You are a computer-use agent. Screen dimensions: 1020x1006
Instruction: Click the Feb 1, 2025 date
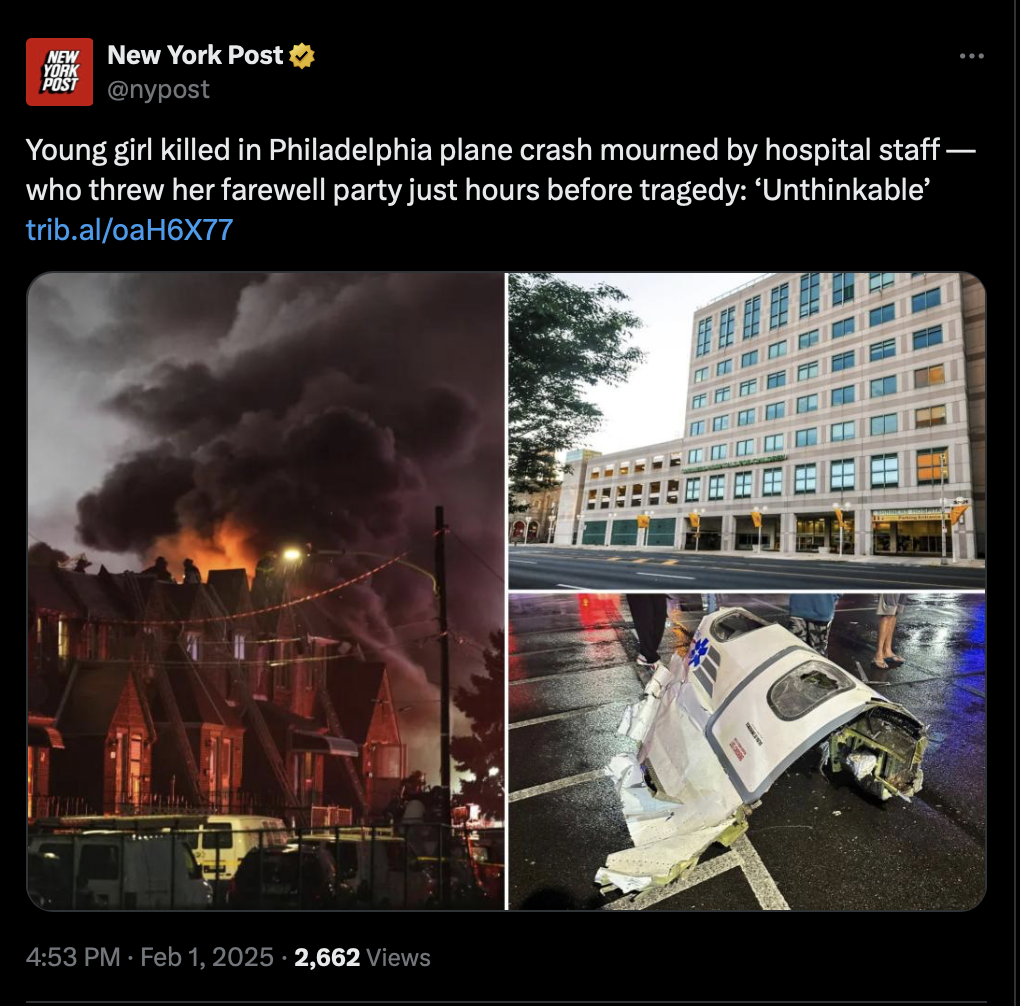point(207,957)
